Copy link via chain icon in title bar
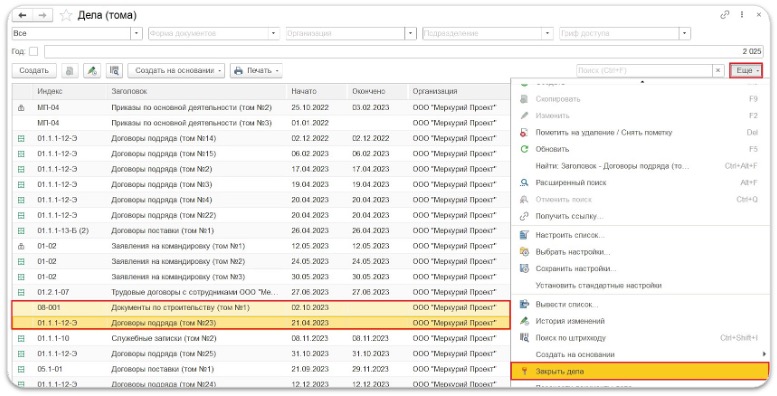 [725, 15]
